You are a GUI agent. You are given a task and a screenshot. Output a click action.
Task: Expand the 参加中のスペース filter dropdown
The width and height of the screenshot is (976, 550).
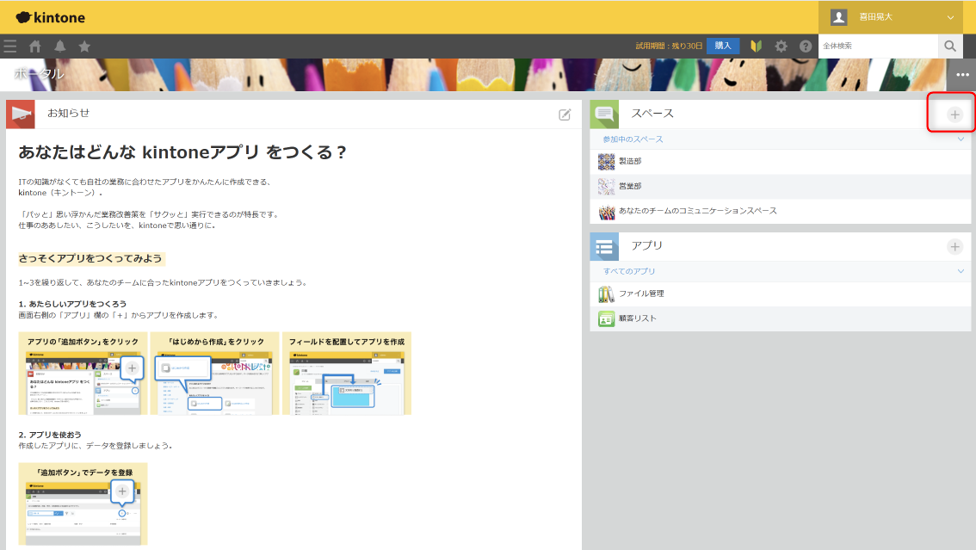tap(960, 139)
